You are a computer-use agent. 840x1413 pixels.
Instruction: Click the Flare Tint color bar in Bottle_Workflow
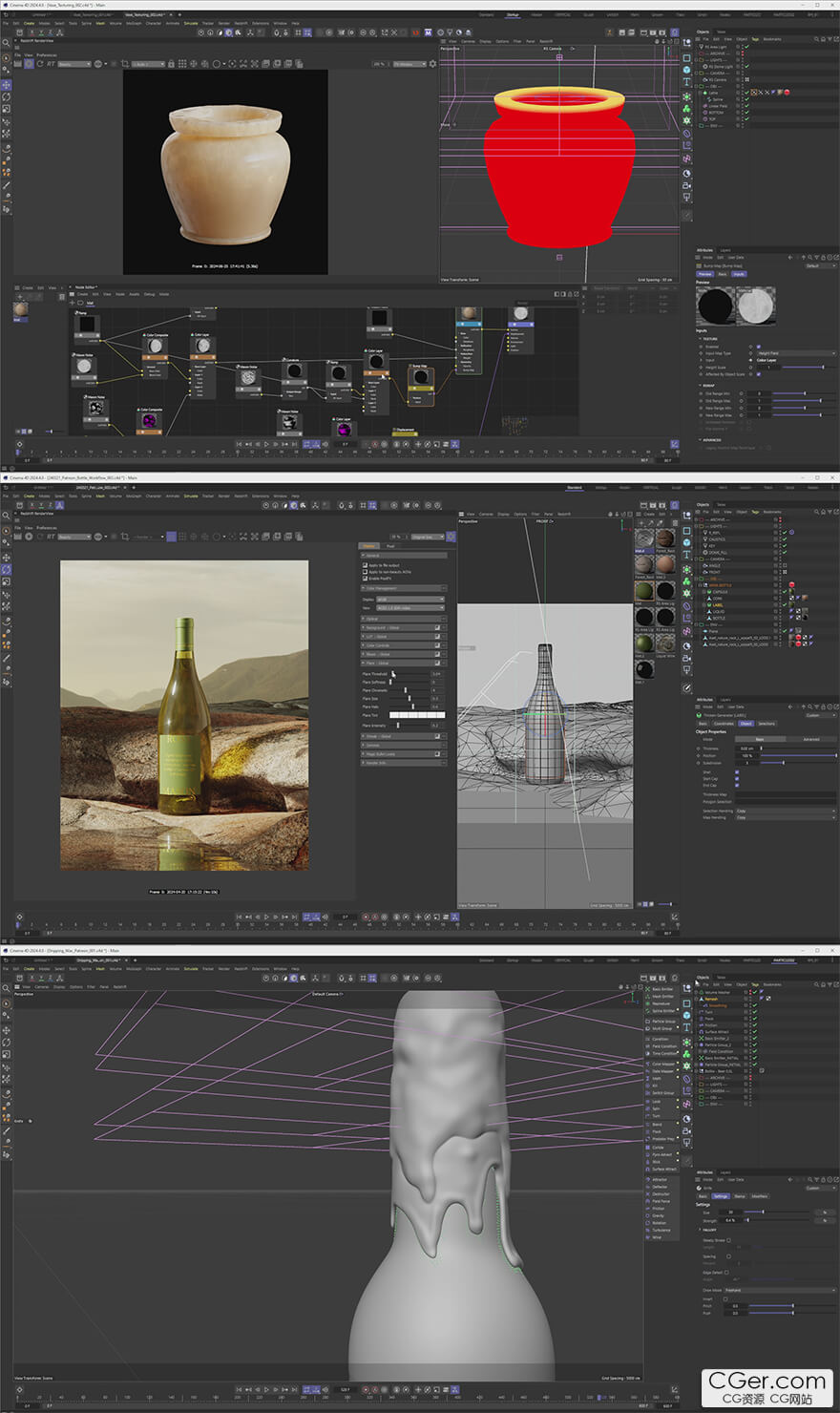[417, 714]
